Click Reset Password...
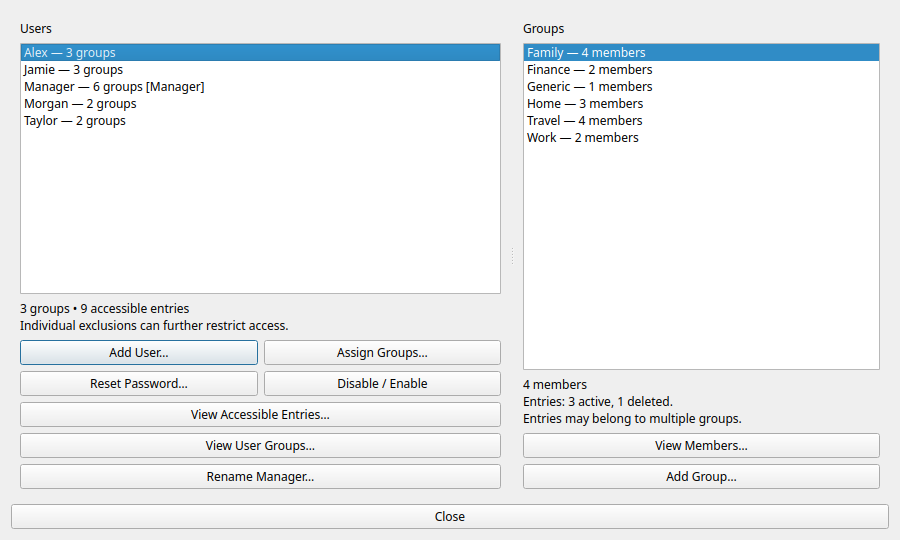Screen dimensions: 900x540 tap(139, 383)
